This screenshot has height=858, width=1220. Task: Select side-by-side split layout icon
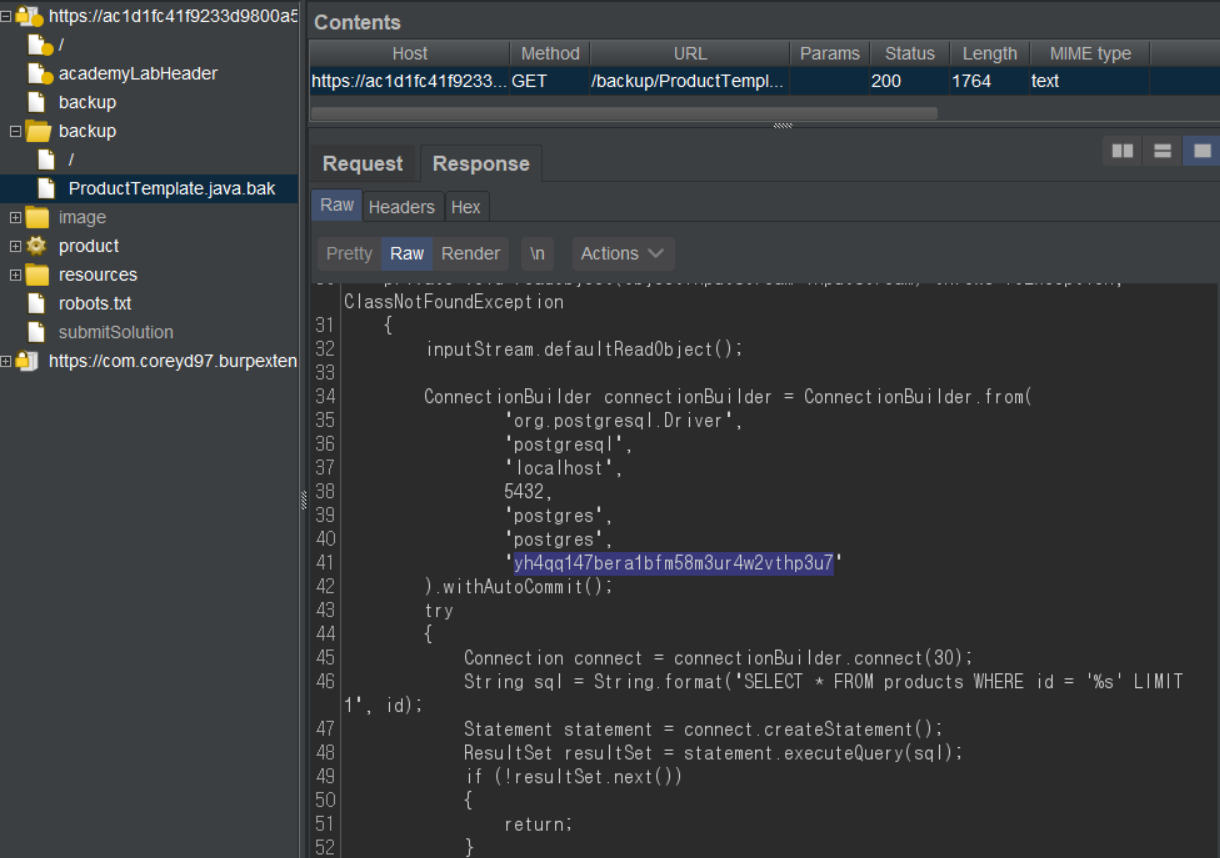click(1123, 151)
